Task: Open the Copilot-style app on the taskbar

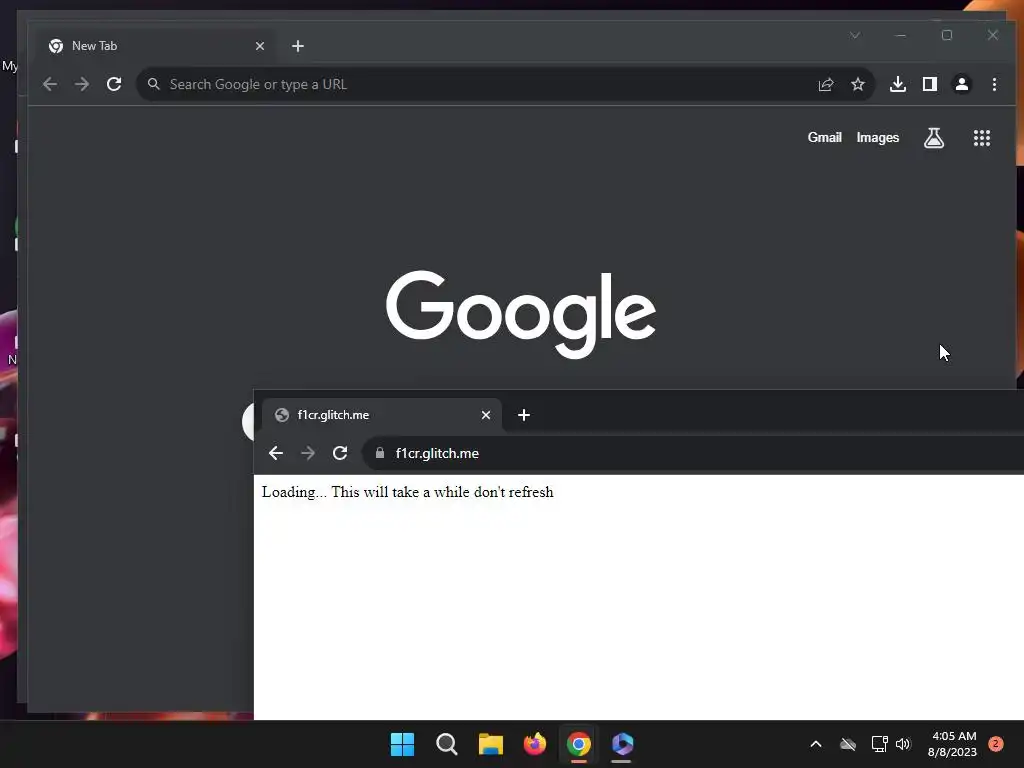Action: (x=622, y=744)
